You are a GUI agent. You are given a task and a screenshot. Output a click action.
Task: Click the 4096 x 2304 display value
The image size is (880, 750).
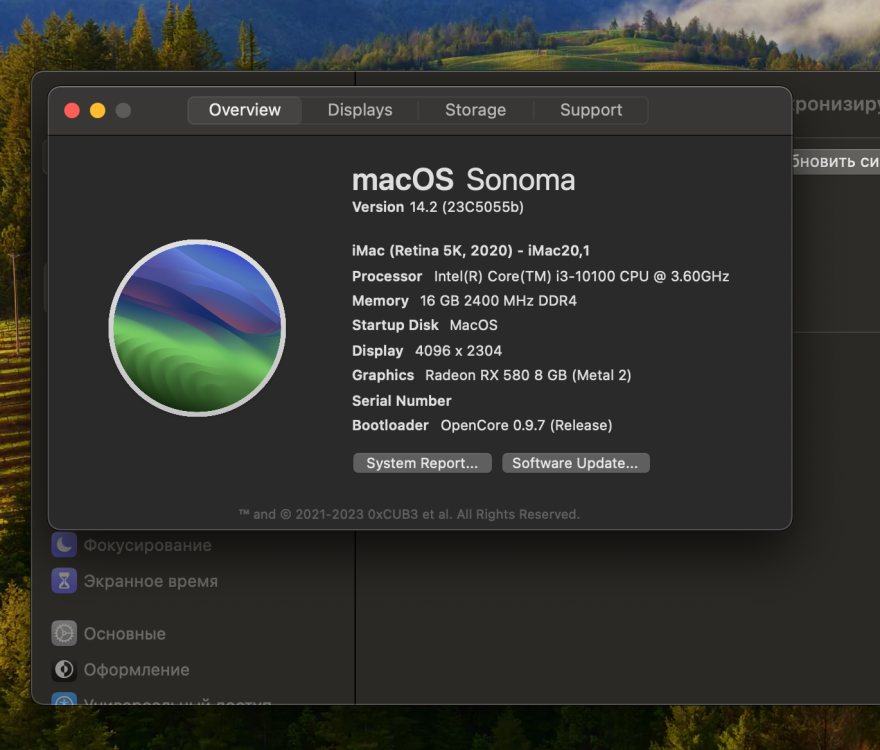459,351
